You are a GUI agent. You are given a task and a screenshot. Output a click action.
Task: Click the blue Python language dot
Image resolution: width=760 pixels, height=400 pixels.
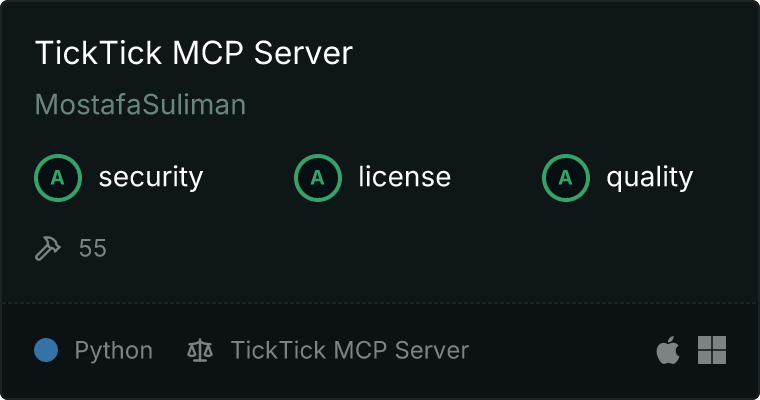tap(46, 350)
